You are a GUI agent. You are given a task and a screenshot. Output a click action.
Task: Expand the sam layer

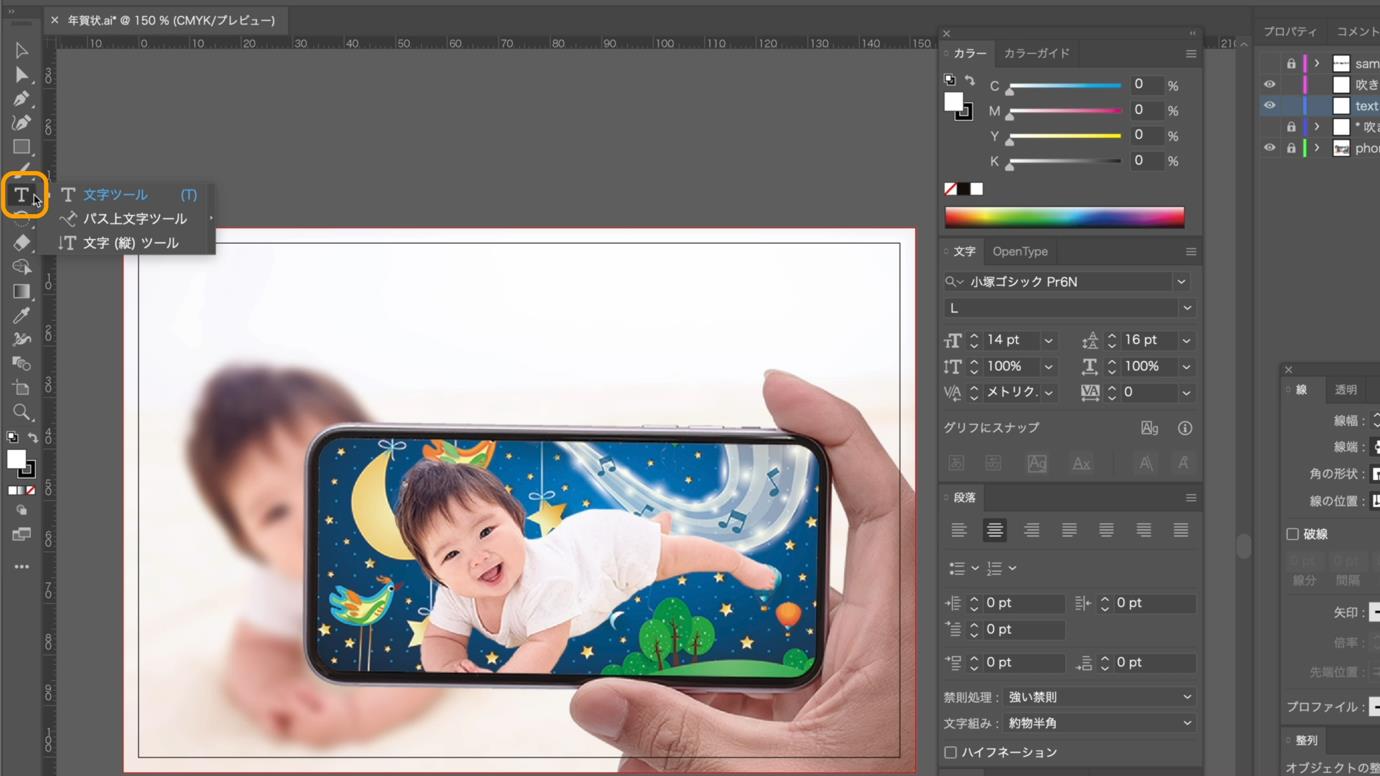pos(1317,64)
